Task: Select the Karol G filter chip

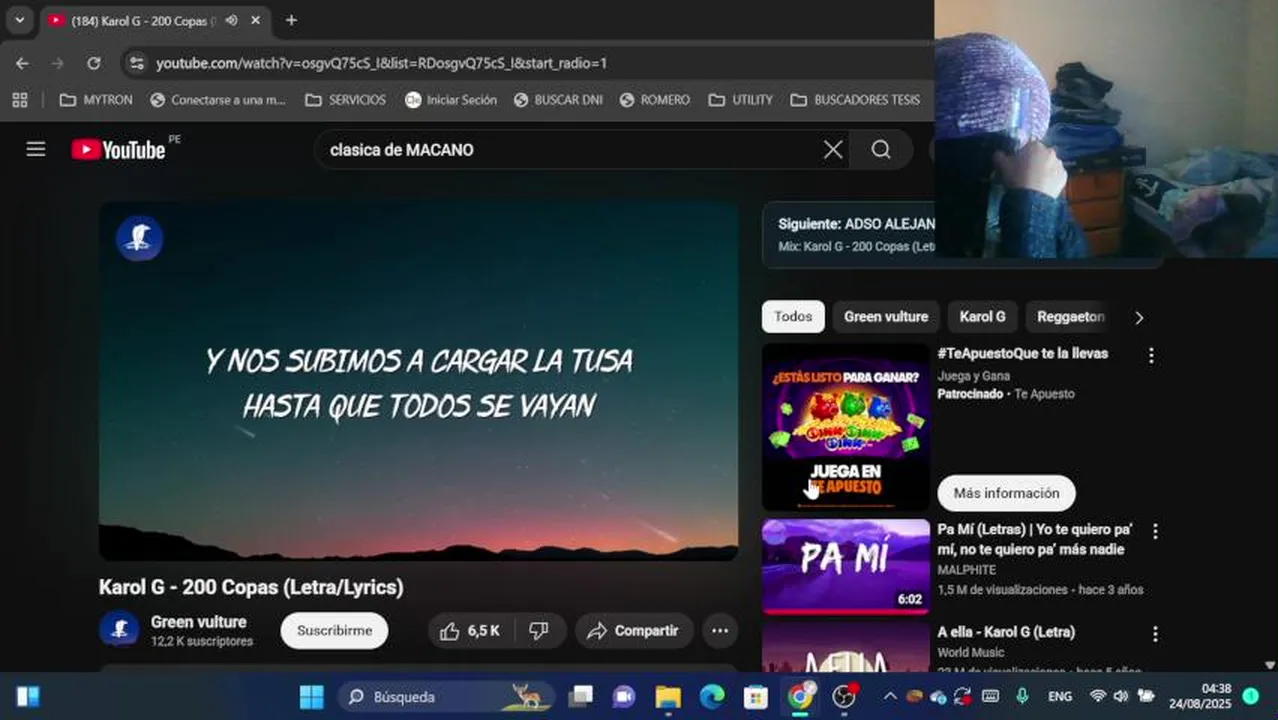Action: coord(982,317)
